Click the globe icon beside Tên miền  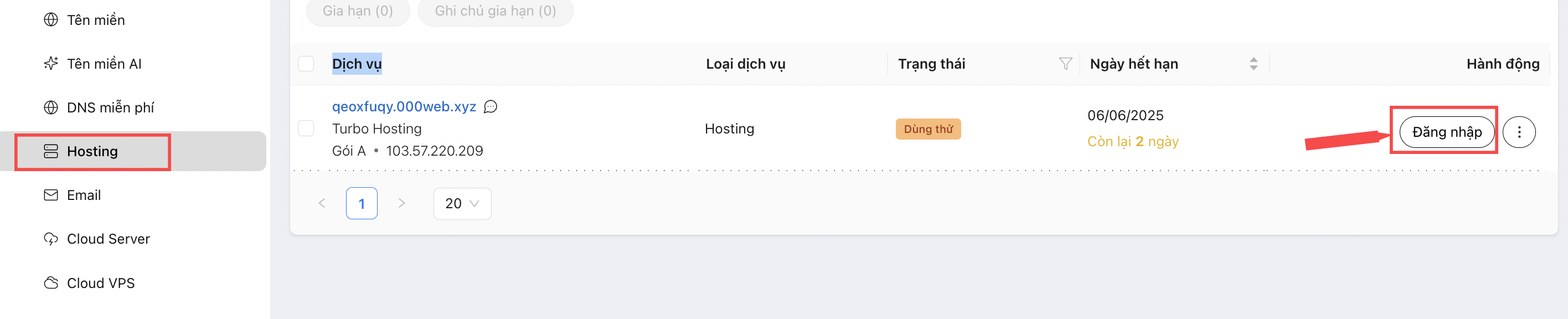pos(51,20)
